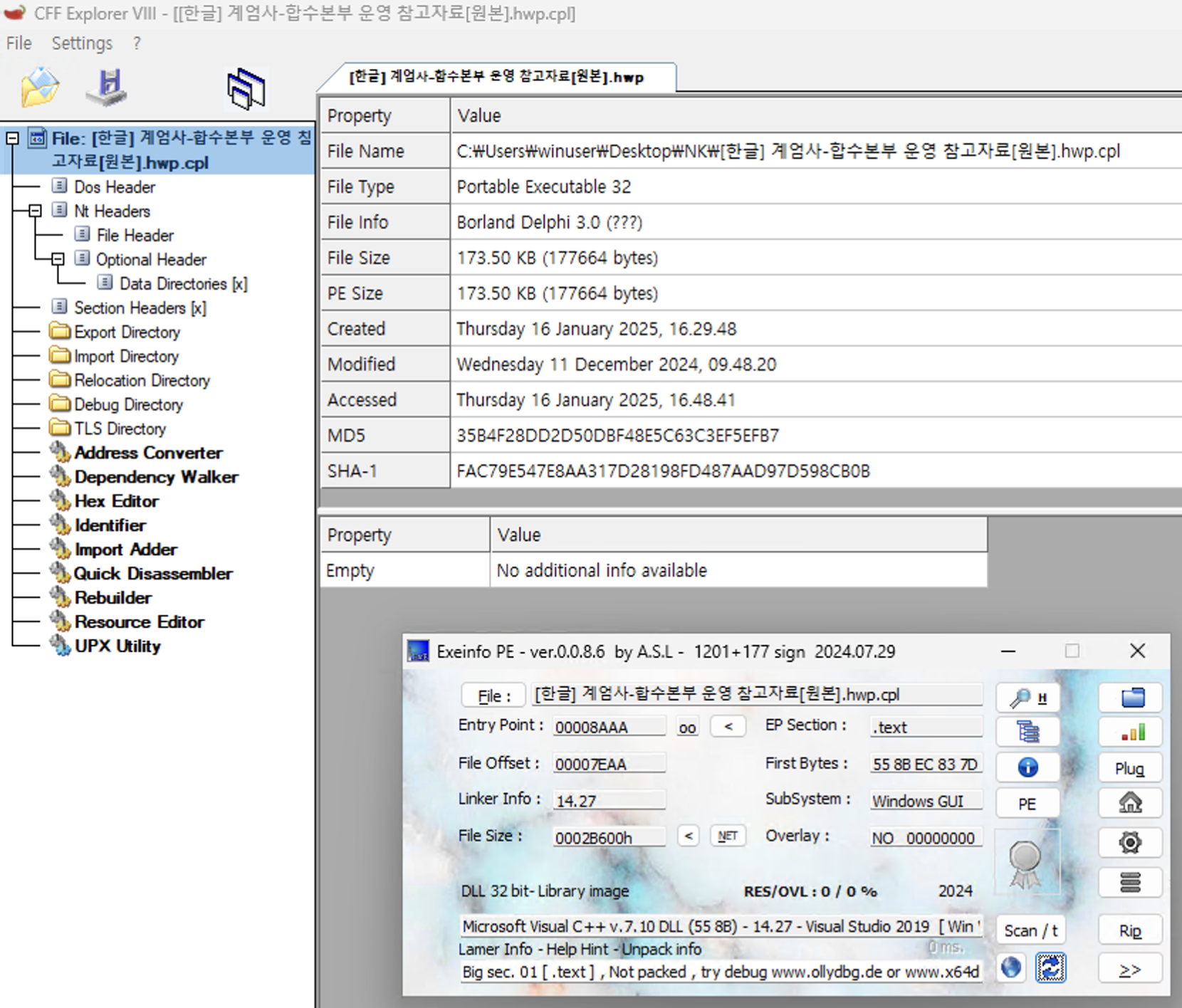The height and width of the screenshot is (1008, 1182).
Task: Select the .hwp file tab
Action: [496, 77]
